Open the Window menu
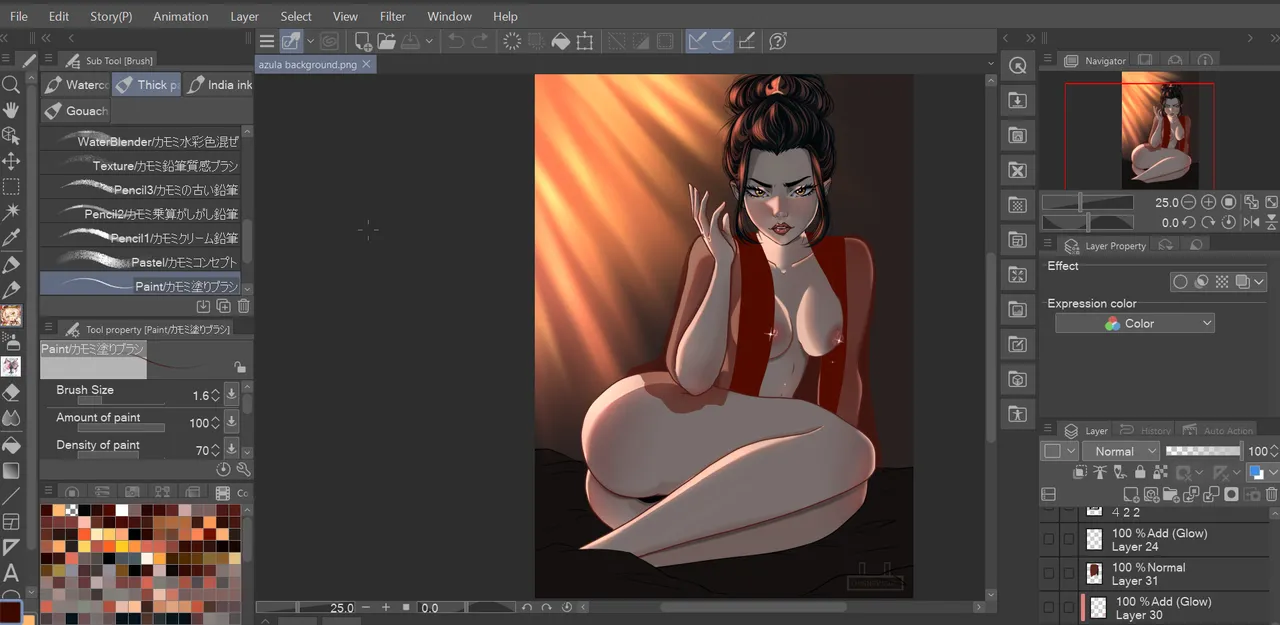Image resolution: width=1280 pixels, height=625 pixels. pos(449,16)
